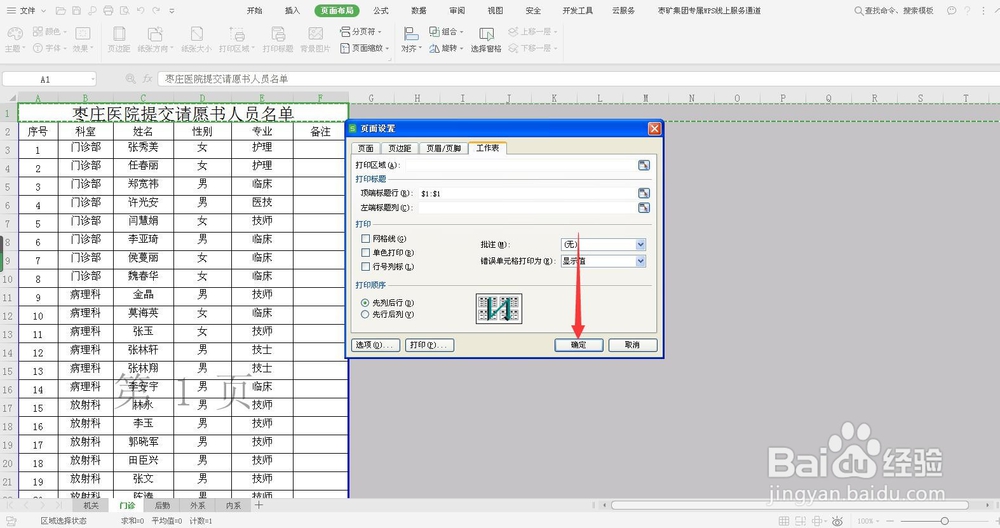Screen dimensions: 1000x528
Task: Click the 选择窗格 selection pane icon
Action: (486, 34)
